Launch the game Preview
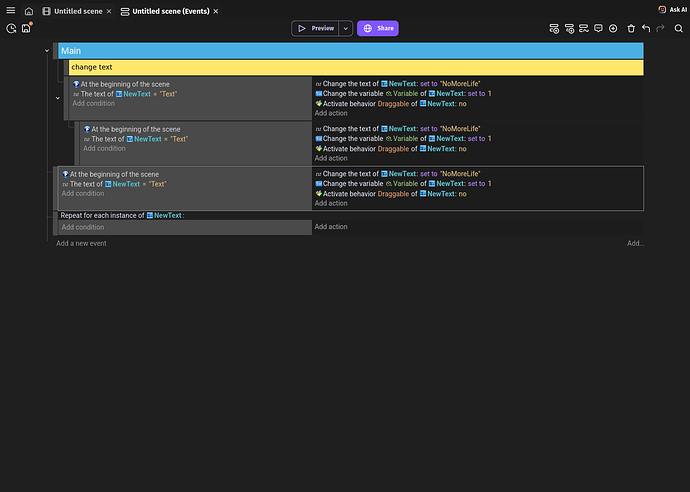 315,28
